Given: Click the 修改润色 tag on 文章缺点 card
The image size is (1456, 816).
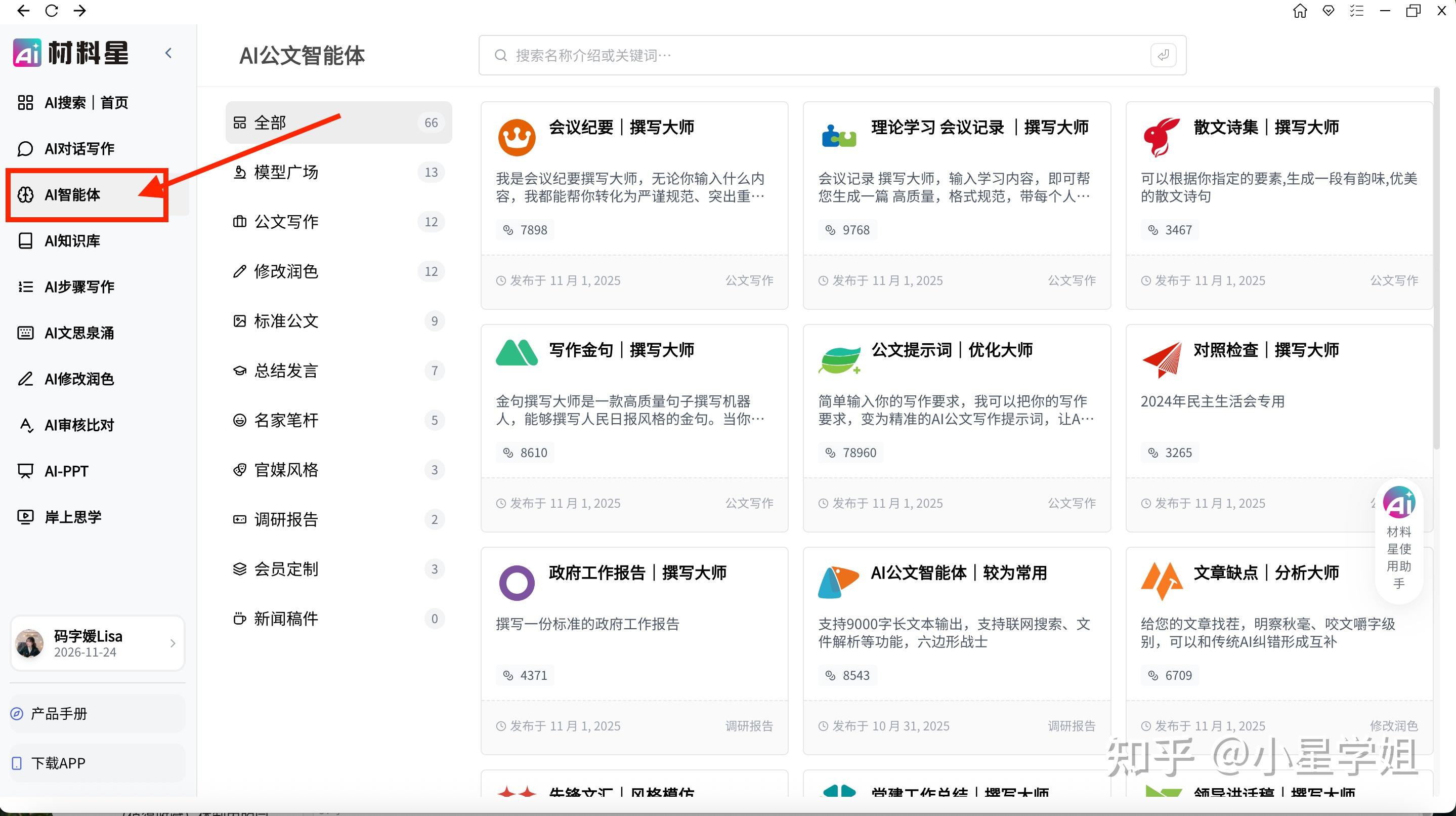Looking at the screenshot, I should [1394, 726].
